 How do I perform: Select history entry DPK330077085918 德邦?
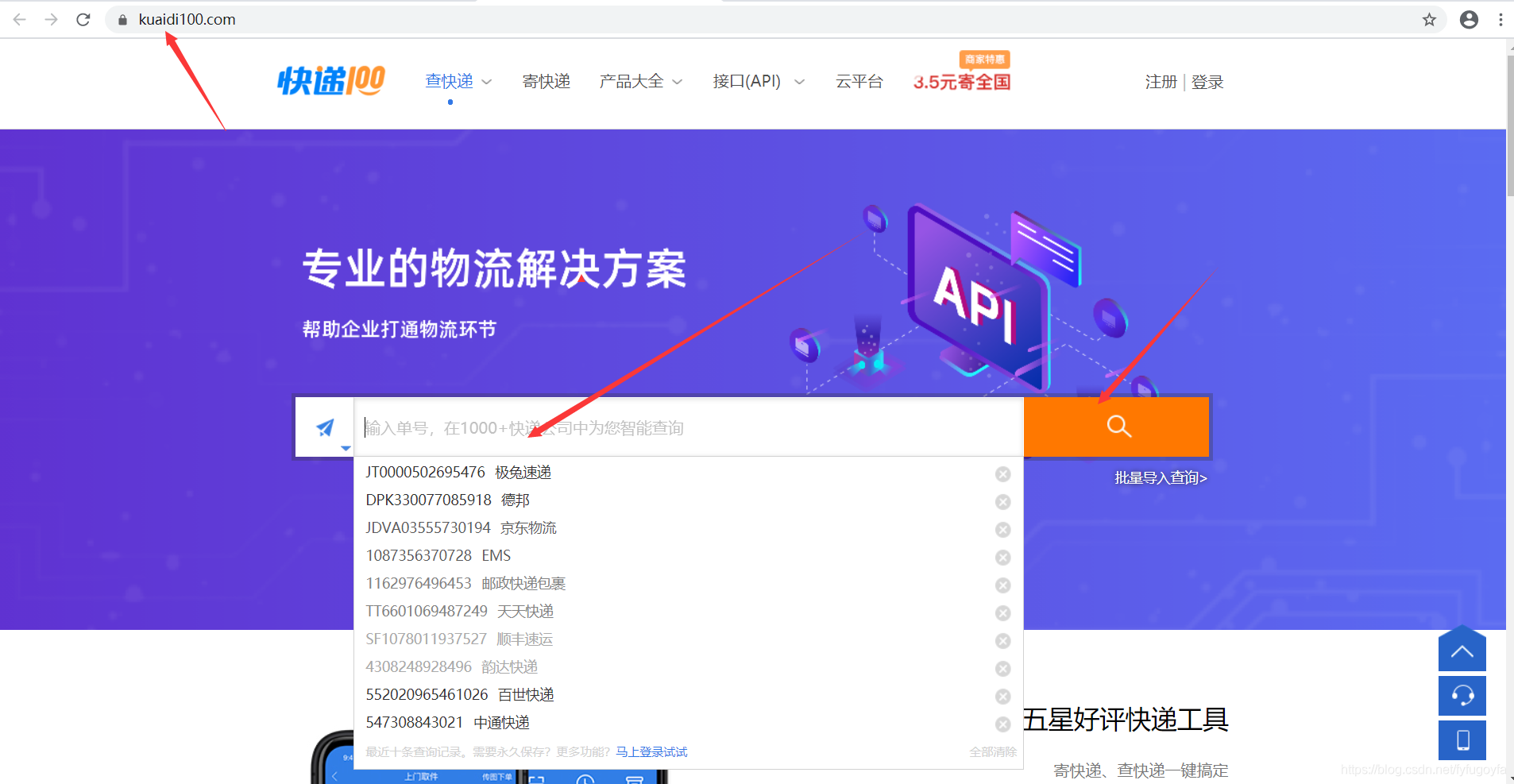447,500
